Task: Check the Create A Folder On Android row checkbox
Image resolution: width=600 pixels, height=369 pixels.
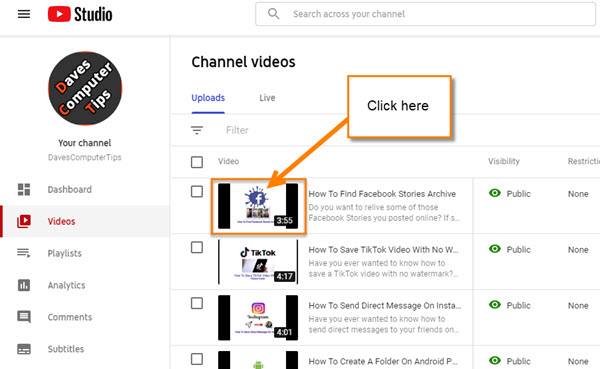Action: 197,359
